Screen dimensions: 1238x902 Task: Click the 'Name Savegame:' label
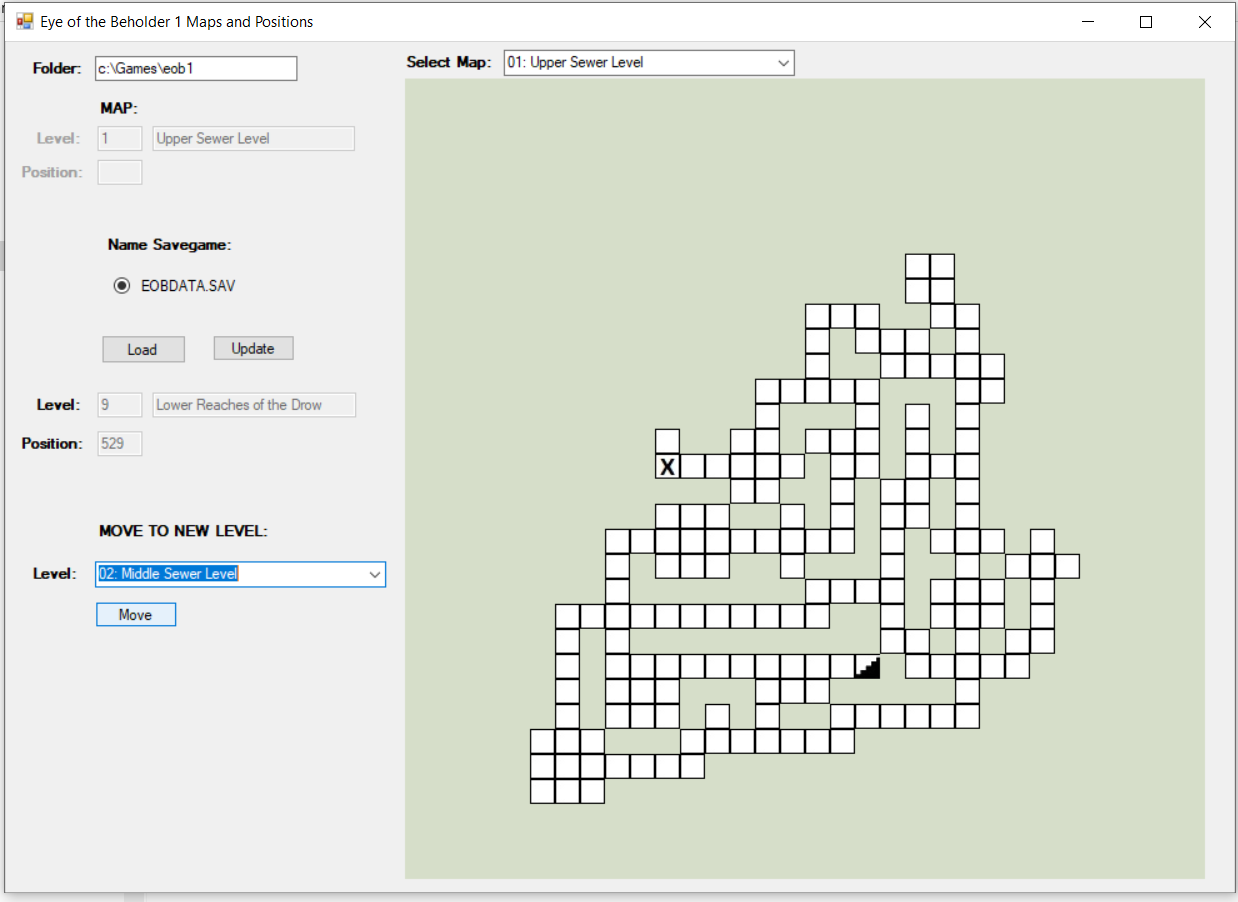click(x=170, y=245)
